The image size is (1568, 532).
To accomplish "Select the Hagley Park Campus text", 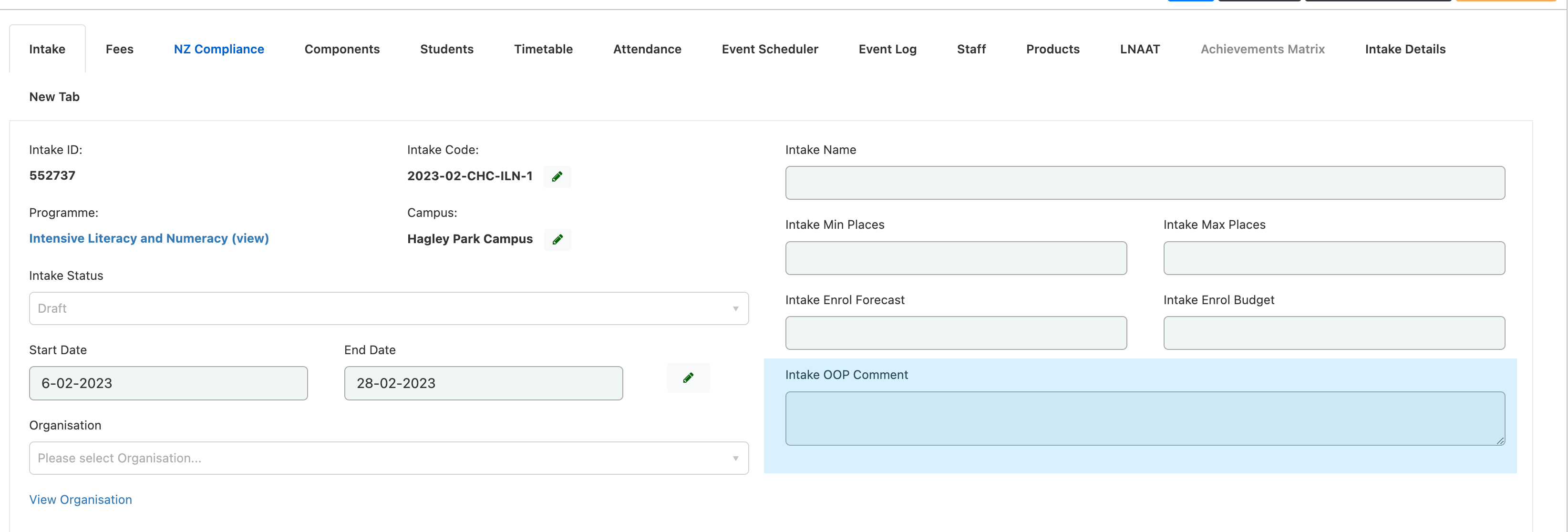I will 470,239.
